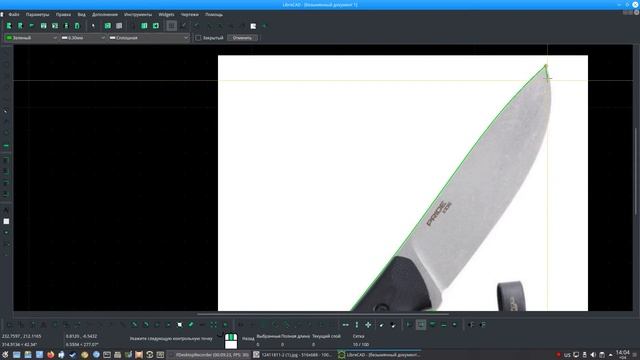The width and height of the screenshot is (640, 360).
Task: Click the Отменить button
Action: (x=242, y=38)
